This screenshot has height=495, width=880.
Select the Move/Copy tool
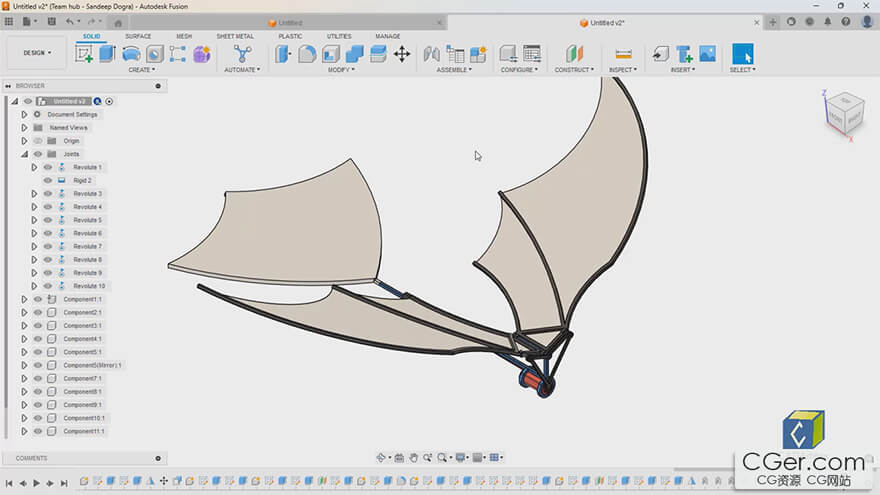[402, 54]
